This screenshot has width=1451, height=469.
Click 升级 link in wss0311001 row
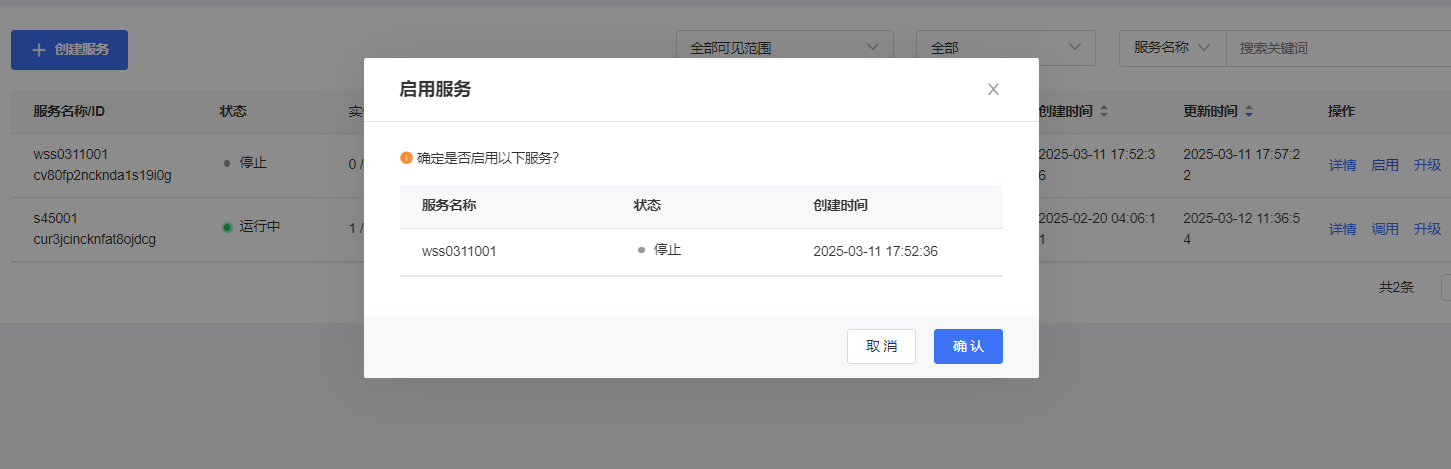coord(1427,165)
